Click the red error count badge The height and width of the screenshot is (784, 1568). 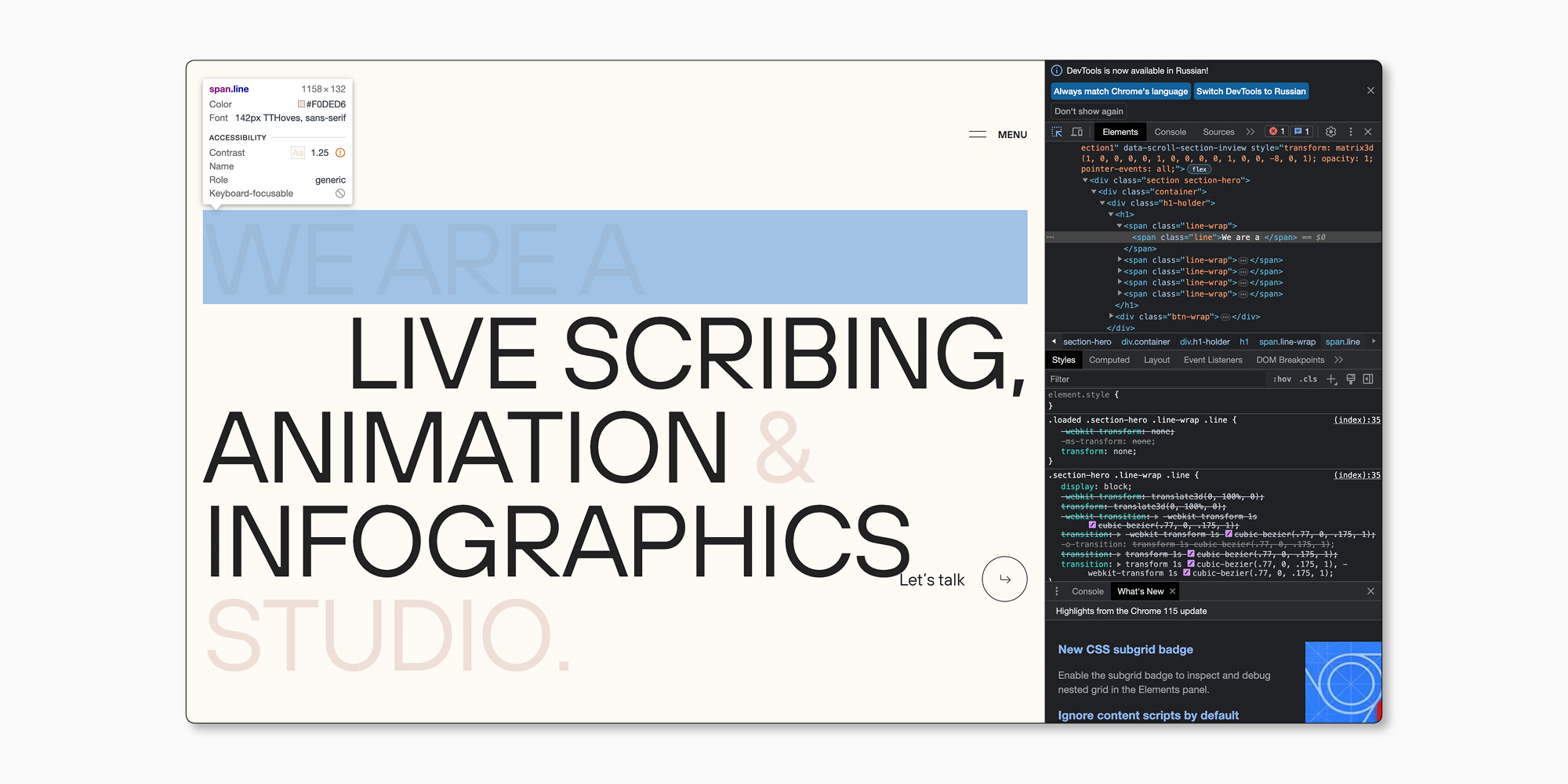[x=1277, y=132]
